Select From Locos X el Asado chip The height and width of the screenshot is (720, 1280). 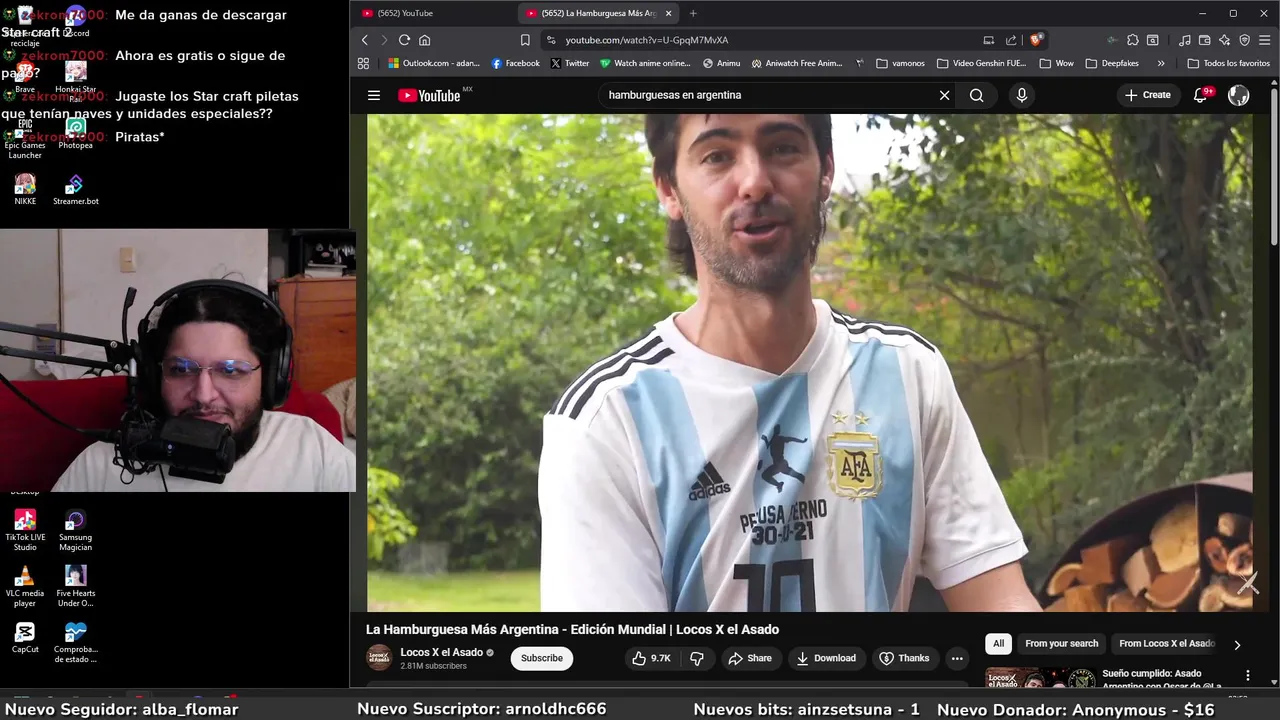pyautogui.click(x=1167, y=644)
